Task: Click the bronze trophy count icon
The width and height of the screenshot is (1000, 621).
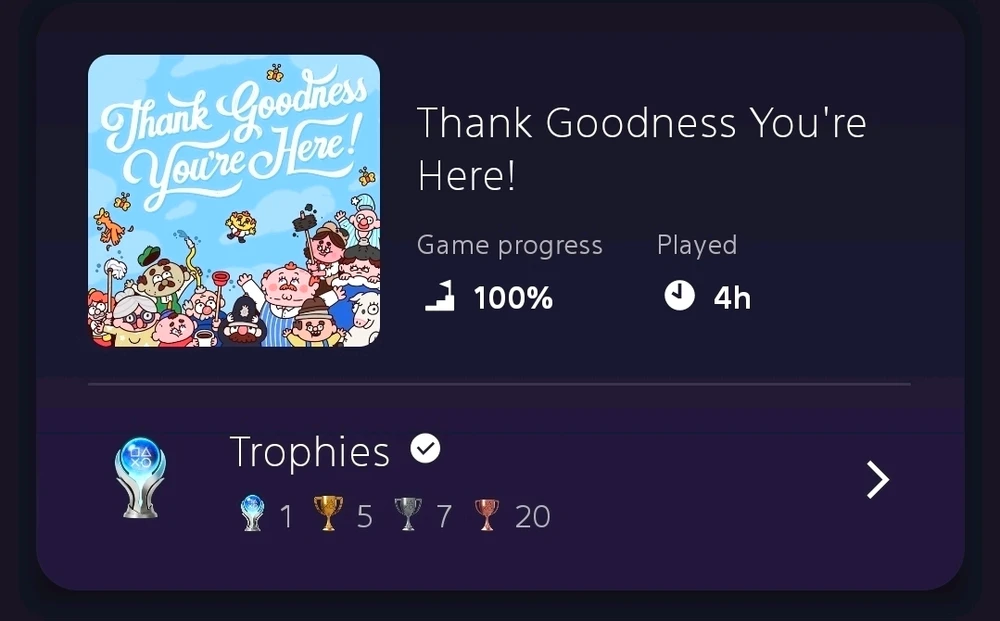Action: click(x=486, y=516)
